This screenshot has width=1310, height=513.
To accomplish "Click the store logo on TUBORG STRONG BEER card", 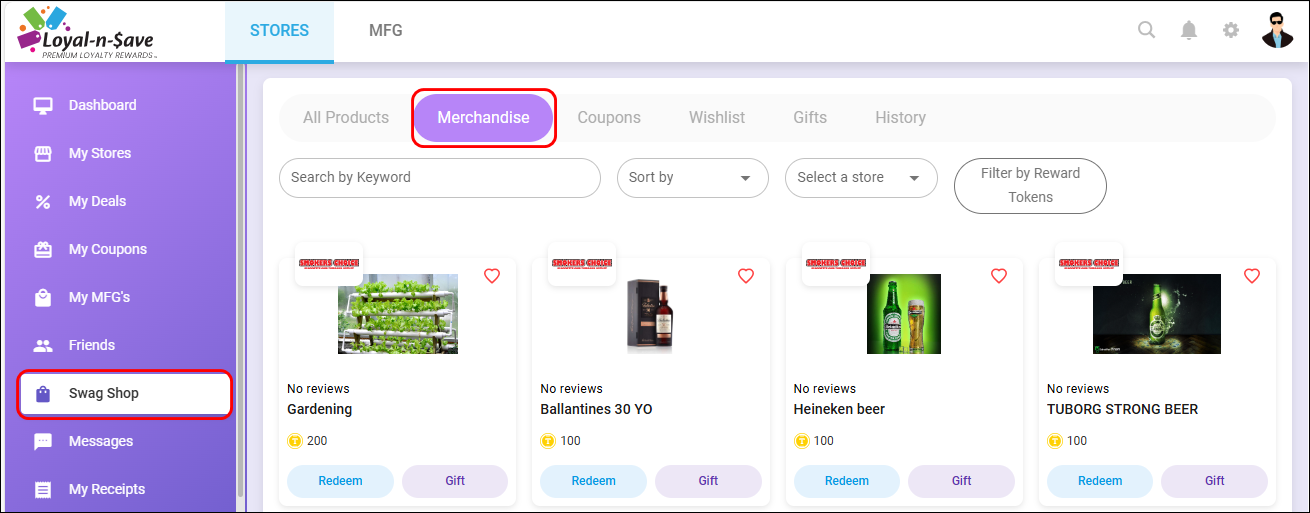I will click(1089, 264).
